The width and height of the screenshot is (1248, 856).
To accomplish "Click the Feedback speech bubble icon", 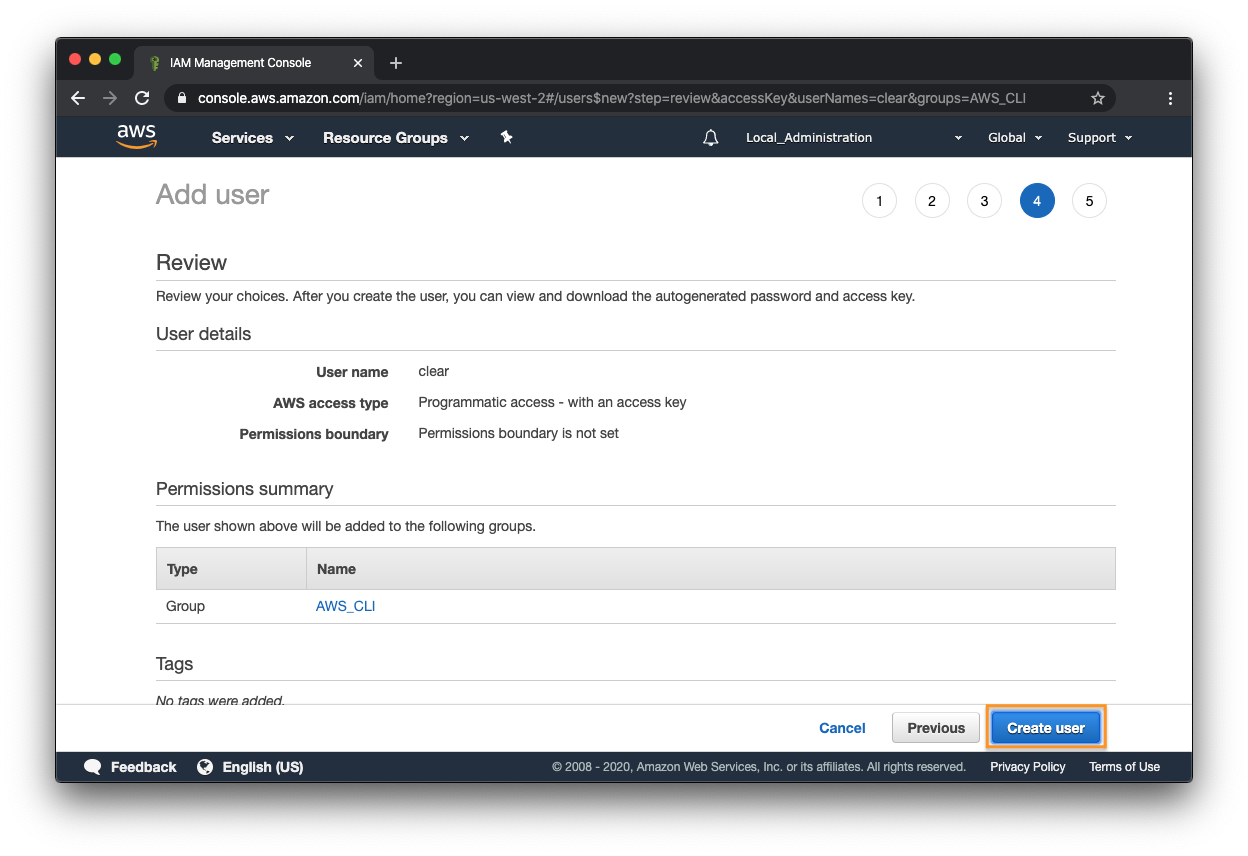I will click(93, 767).
